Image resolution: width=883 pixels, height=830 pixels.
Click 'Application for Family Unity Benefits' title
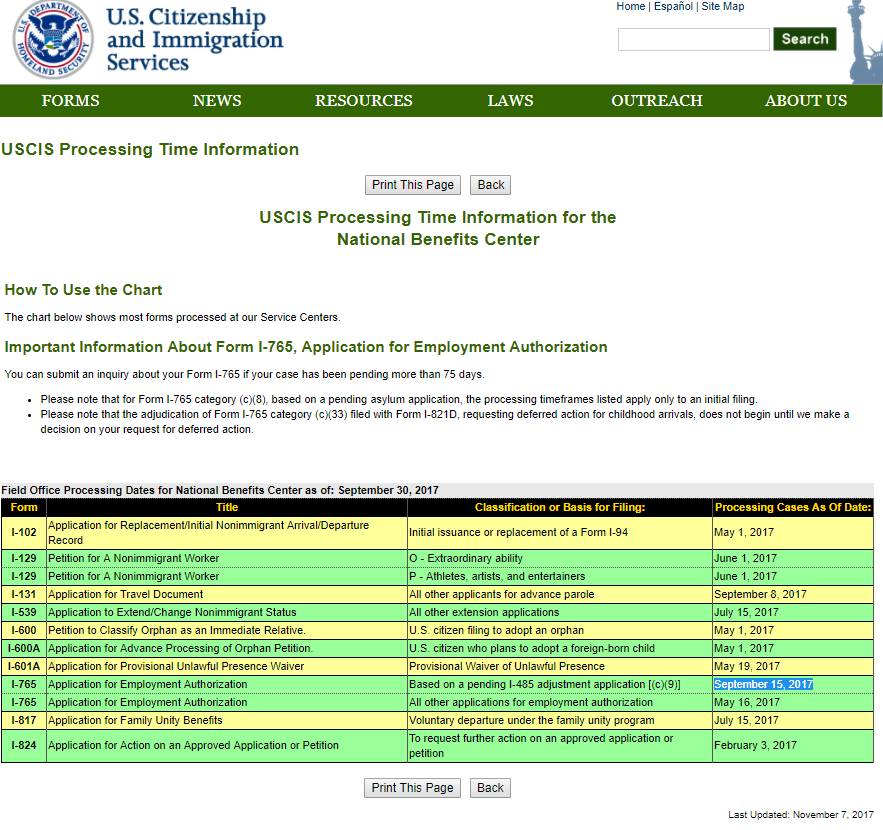click(135, 721)
